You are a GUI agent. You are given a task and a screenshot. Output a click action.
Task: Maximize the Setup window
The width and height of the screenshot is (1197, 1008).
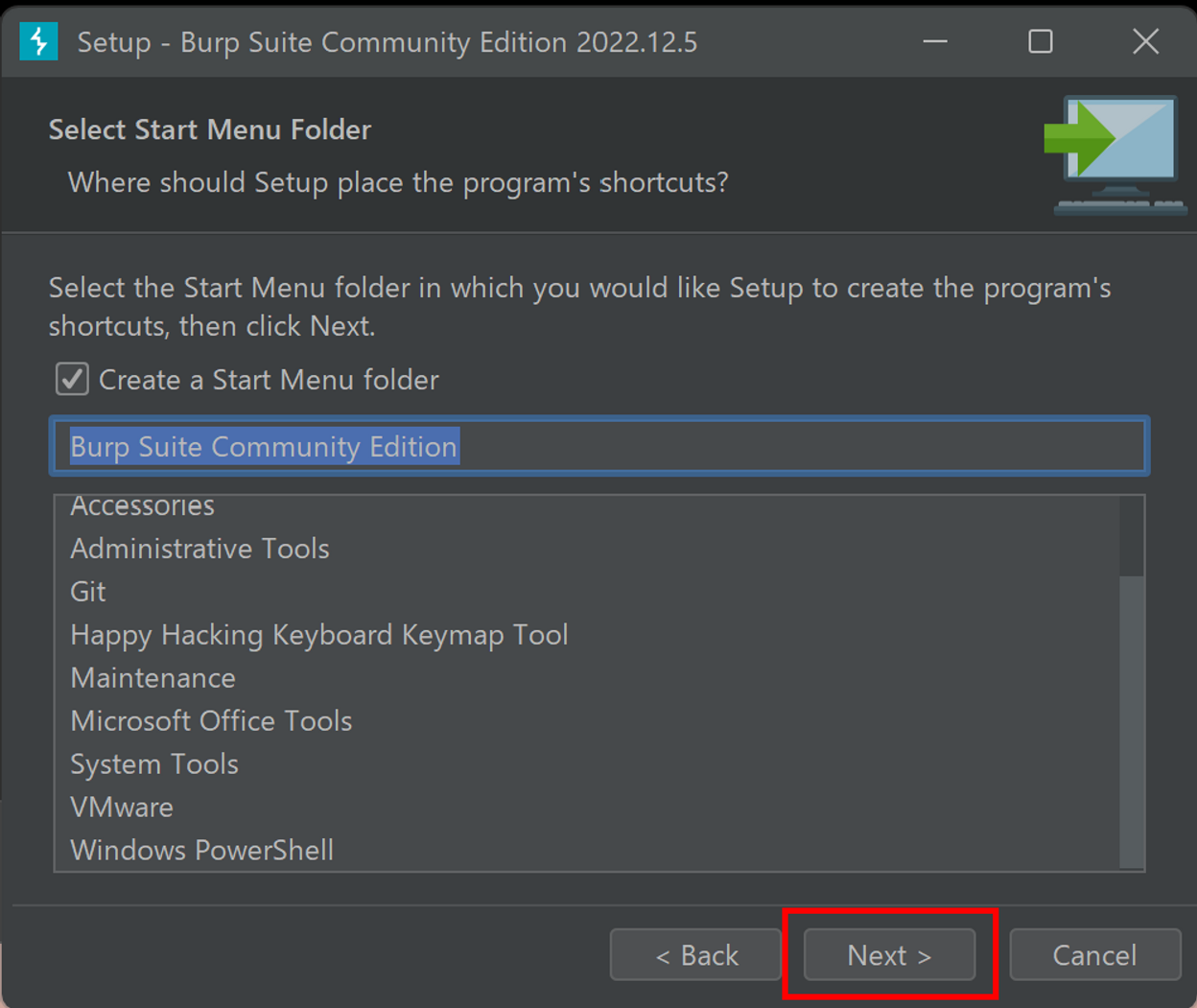point(1041,42)
